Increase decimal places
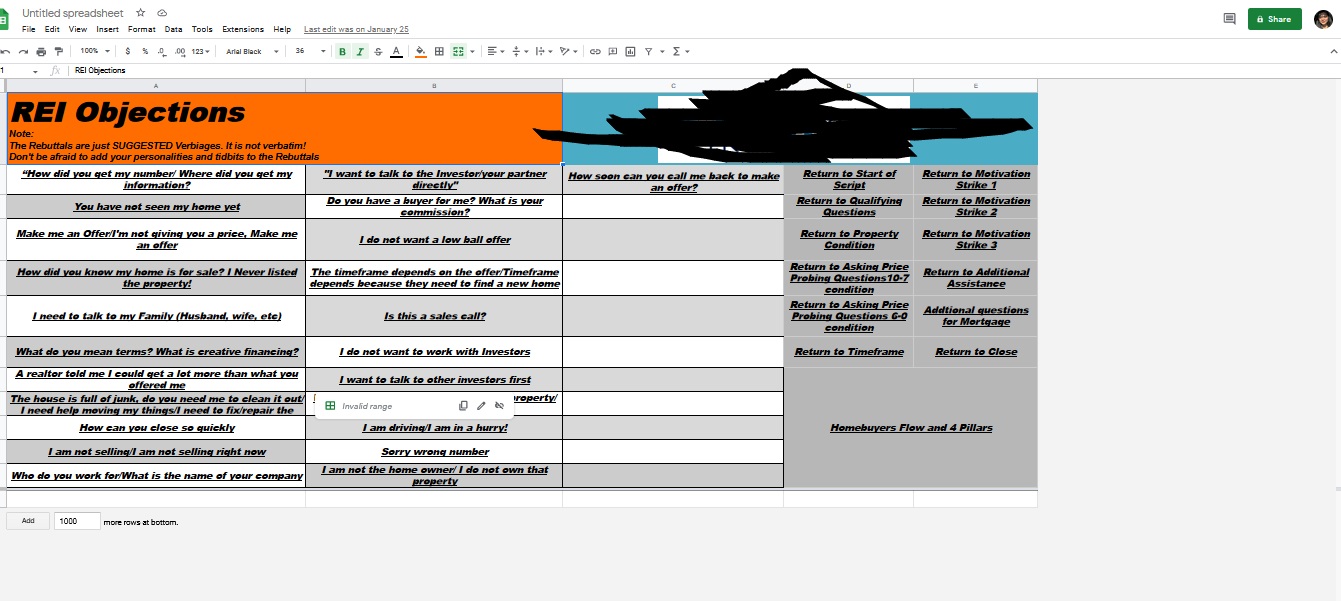The width and height of the screenshot is (1341, 601). 180,51
